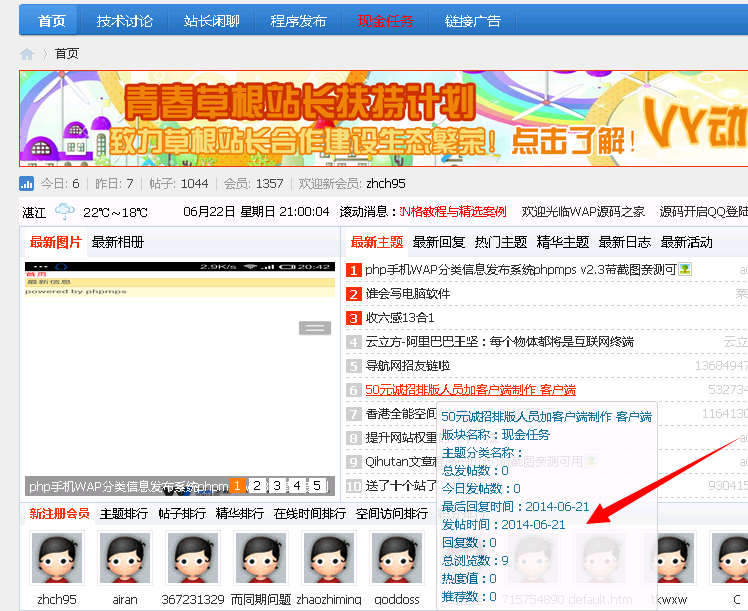Open 站长闲聊 in navigation bar
Image resolution: width=748 pixels, height=611 pixels.
point(211,21)
